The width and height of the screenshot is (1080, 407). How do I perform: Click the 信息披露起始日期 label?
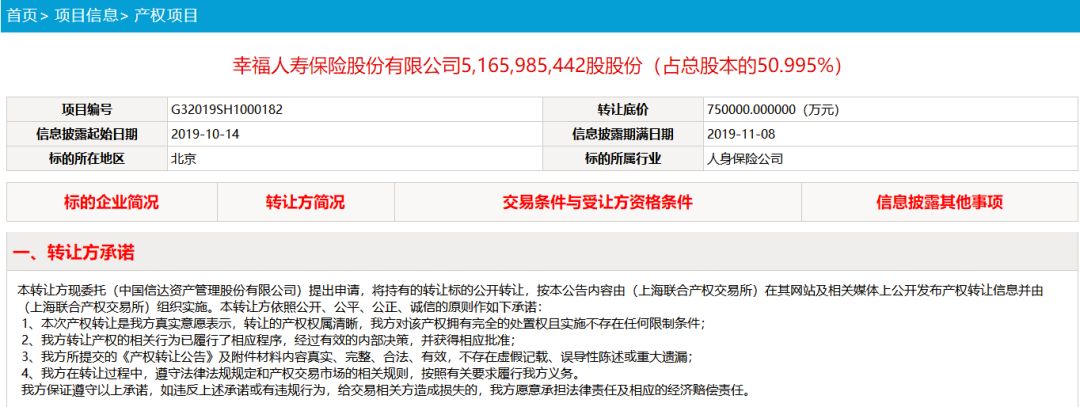pyautogui.click(x=87, y=134)
